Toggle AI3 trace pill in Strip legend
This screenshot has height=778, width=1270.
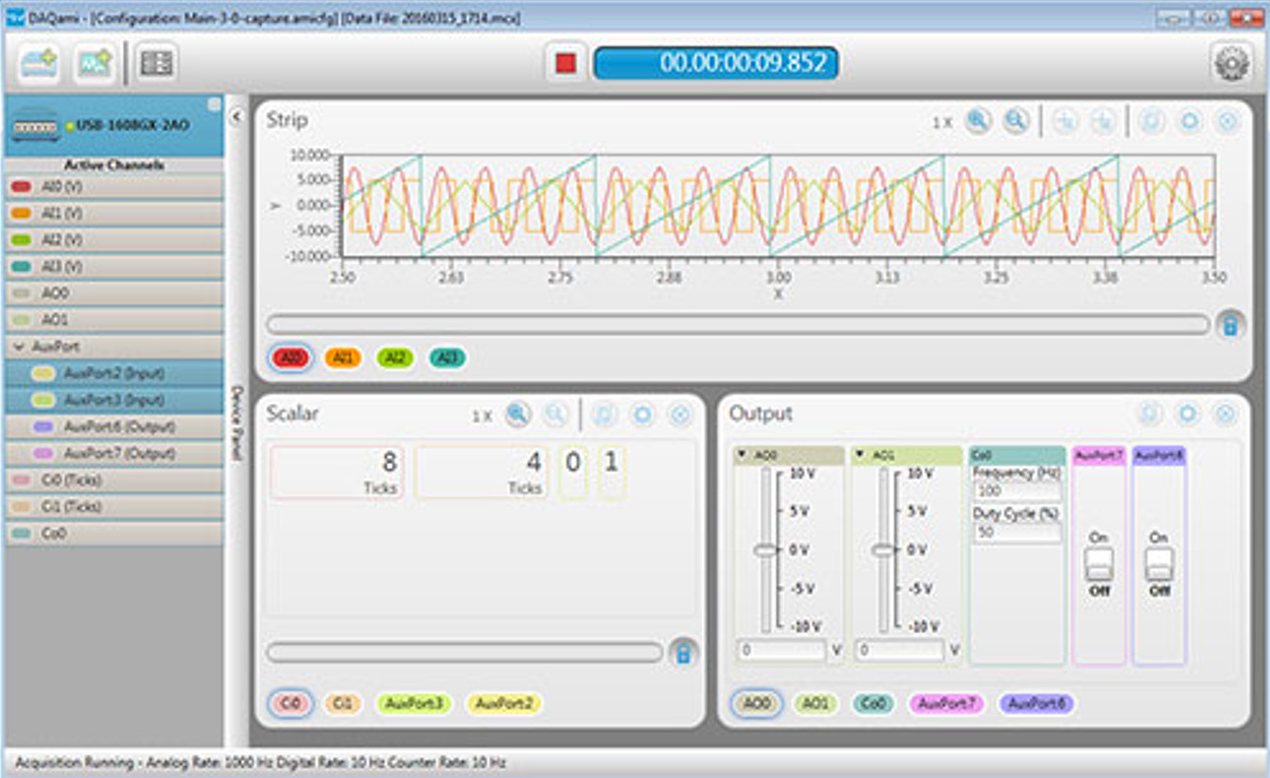447,358
